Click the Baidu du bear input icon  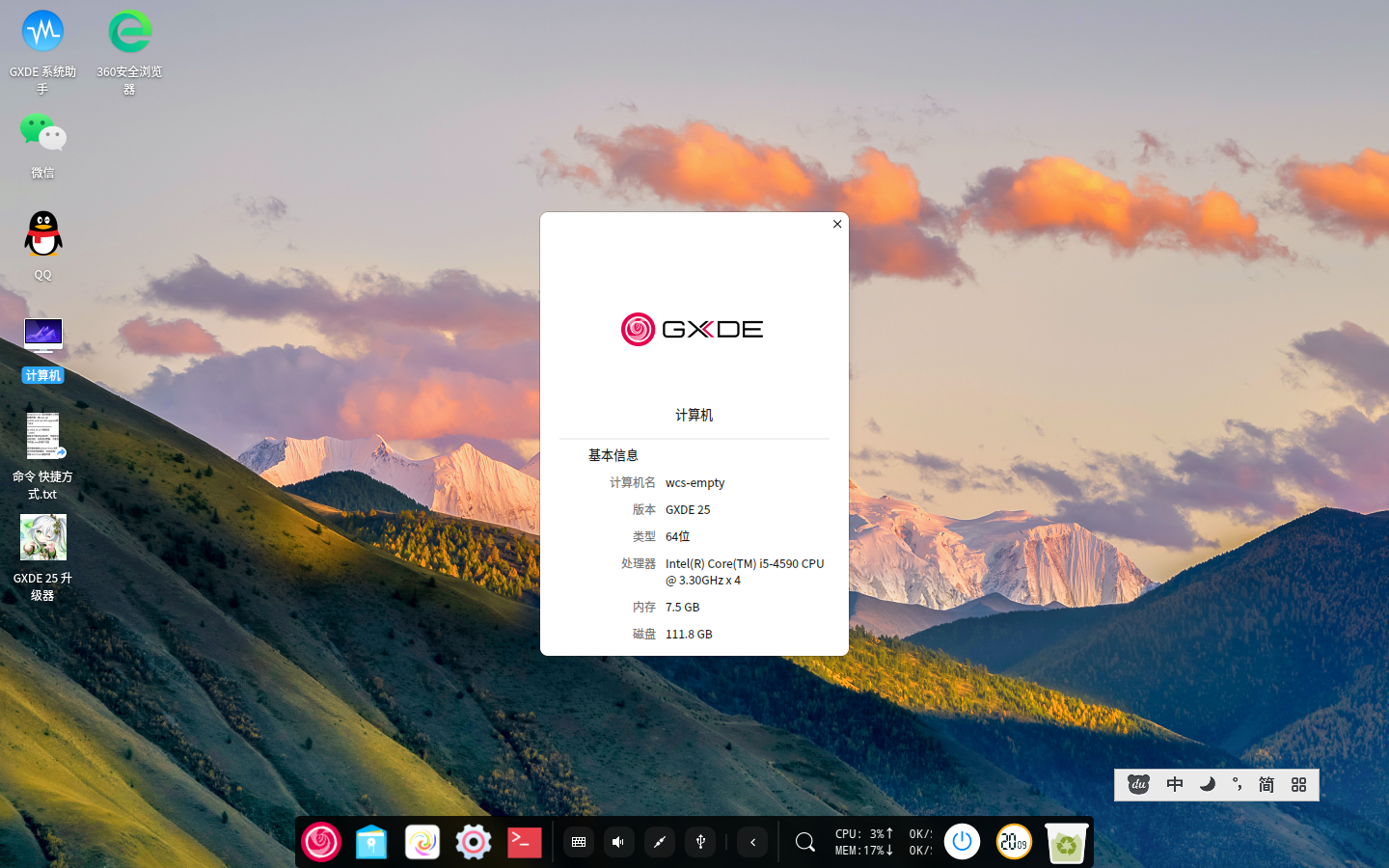[1138, 784]
